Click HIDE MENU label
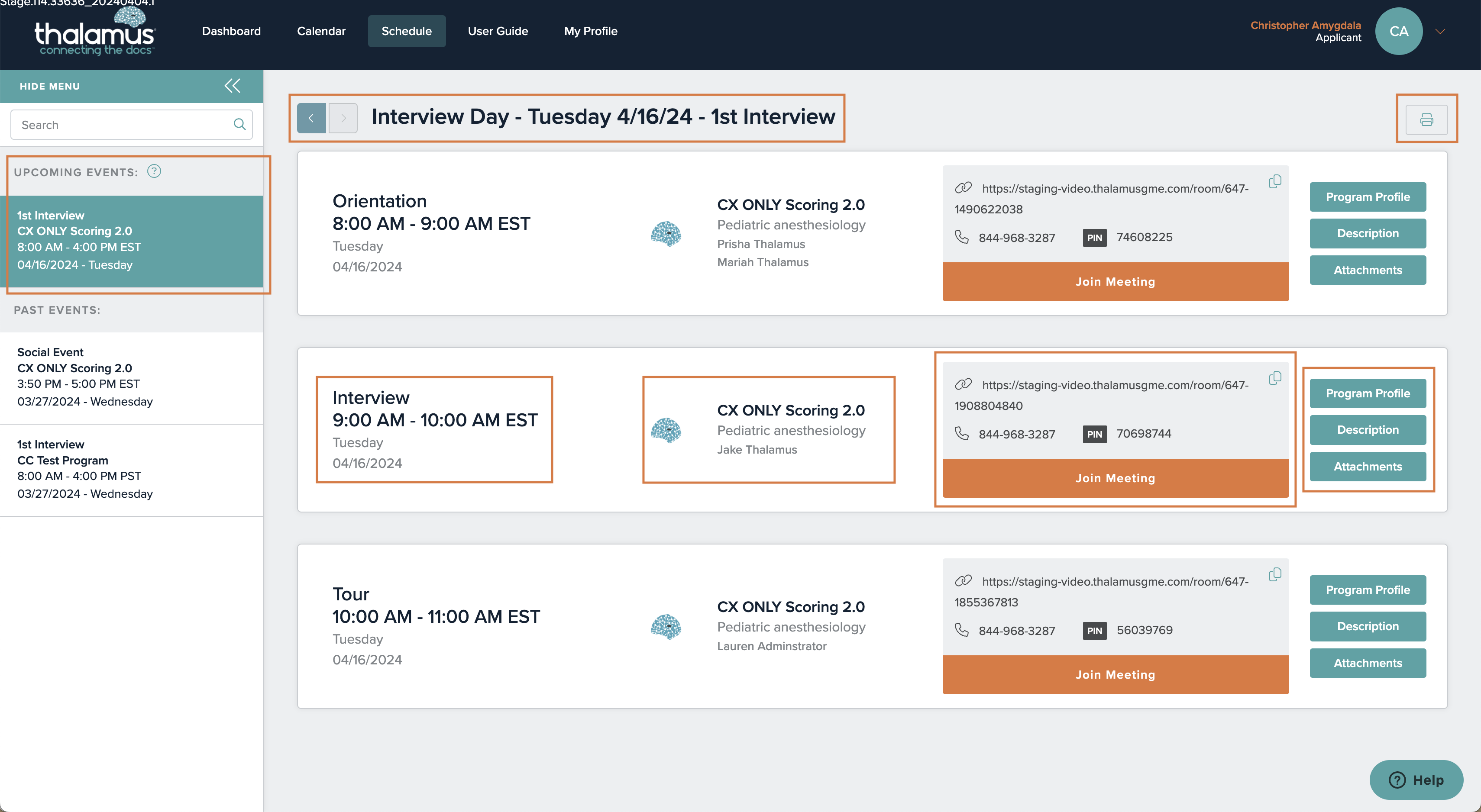Image resolution: width=1481 pixels, height=812 pixels. click(50, 86)
